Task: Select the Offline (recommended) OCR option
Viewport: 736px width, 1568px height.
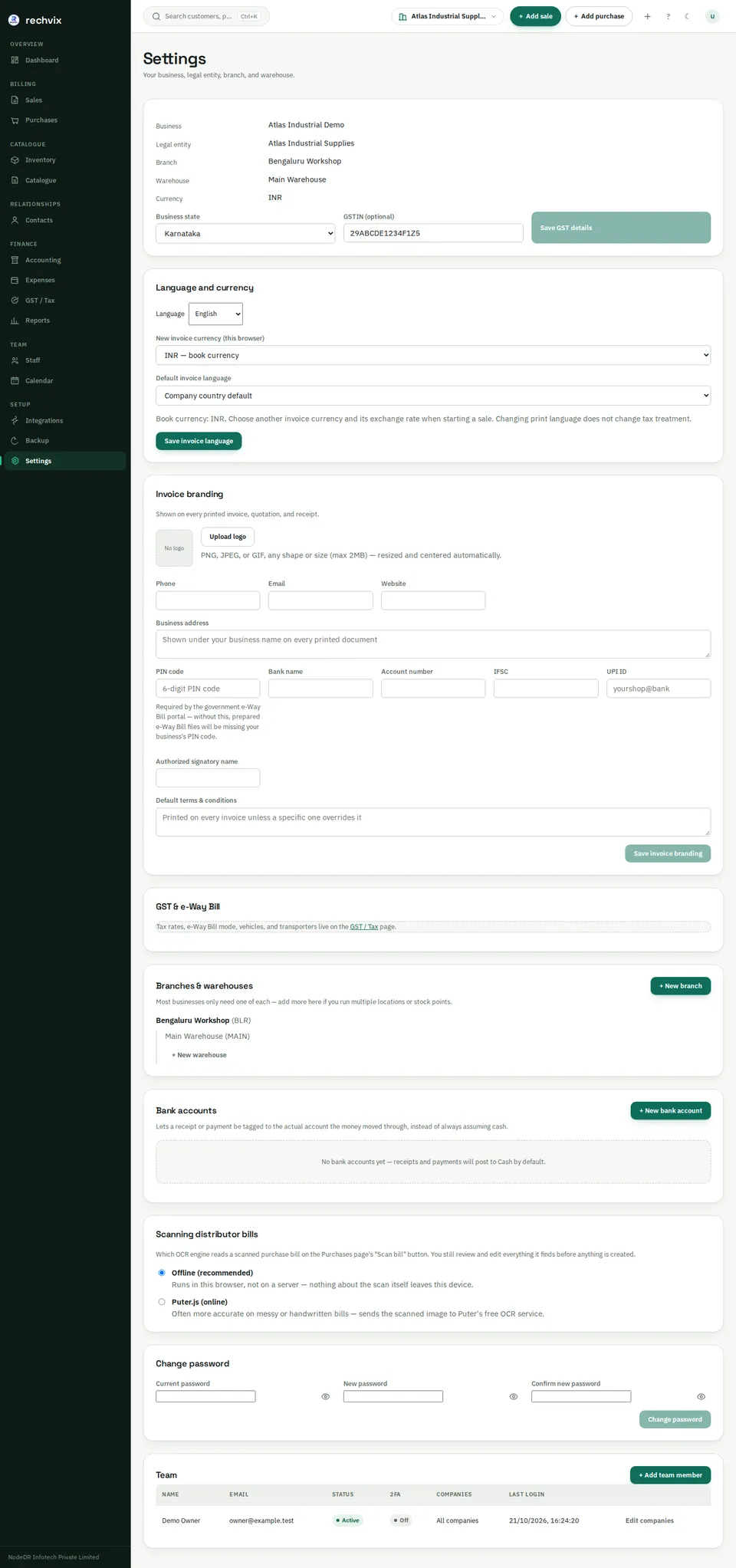Action: pyautogui.click(x=162, y=1273)
